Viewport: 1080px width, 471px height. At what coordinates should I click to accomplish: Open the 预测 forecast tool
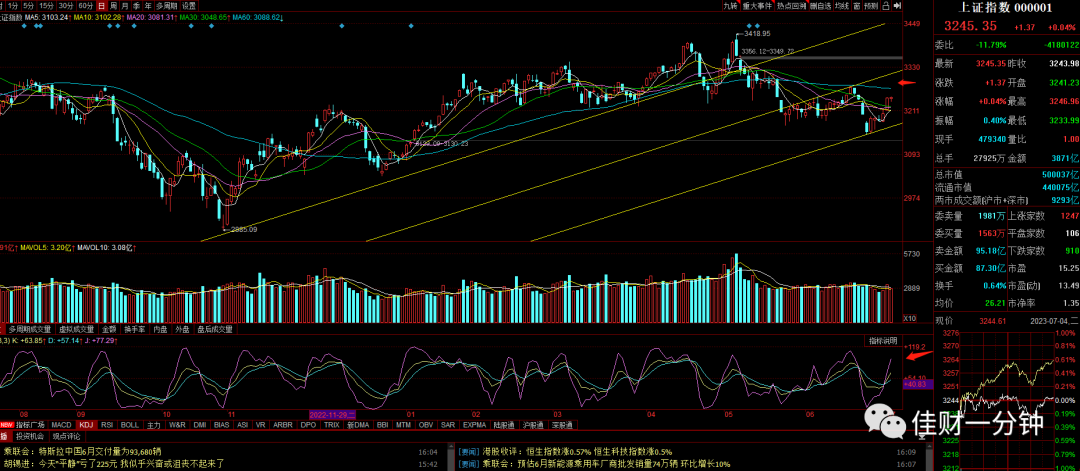coord(871,6)
